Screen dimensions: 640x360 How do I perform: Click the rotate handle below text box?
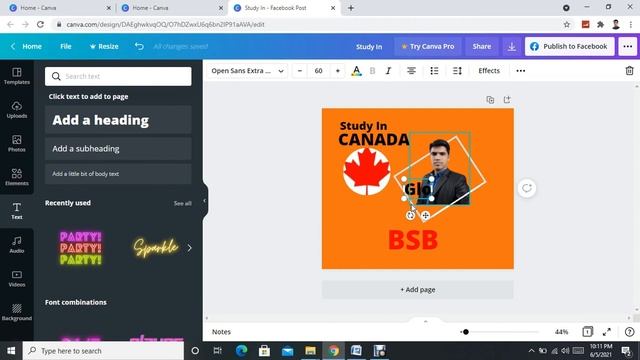411,216
